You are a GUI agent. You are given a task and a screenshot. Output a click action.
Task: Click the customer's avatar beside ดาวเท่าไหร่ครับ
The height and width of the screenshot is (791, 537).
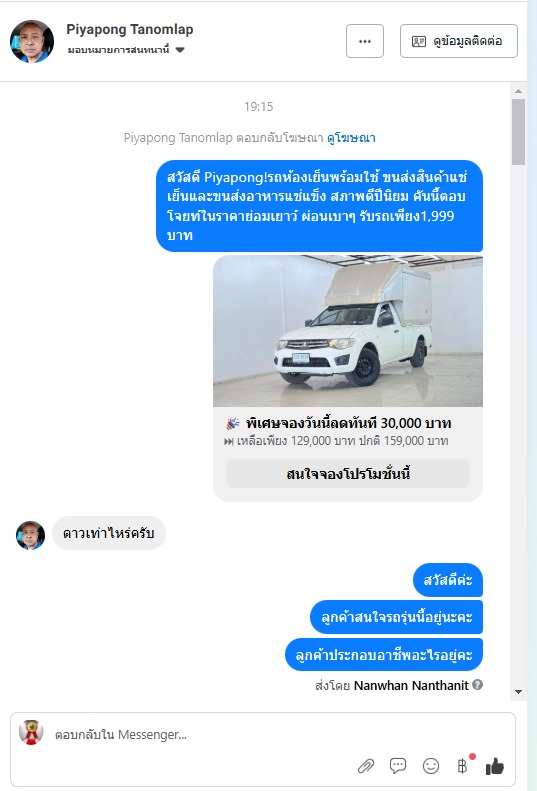[x=30, y=535]
